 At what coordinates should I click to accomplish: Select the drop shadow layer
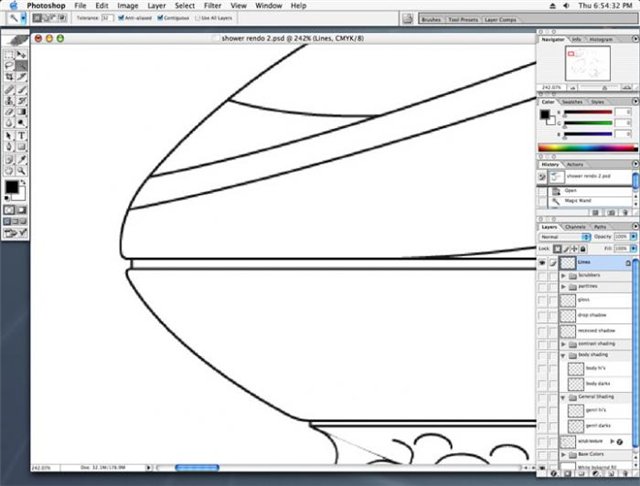[x=595, y=315]
